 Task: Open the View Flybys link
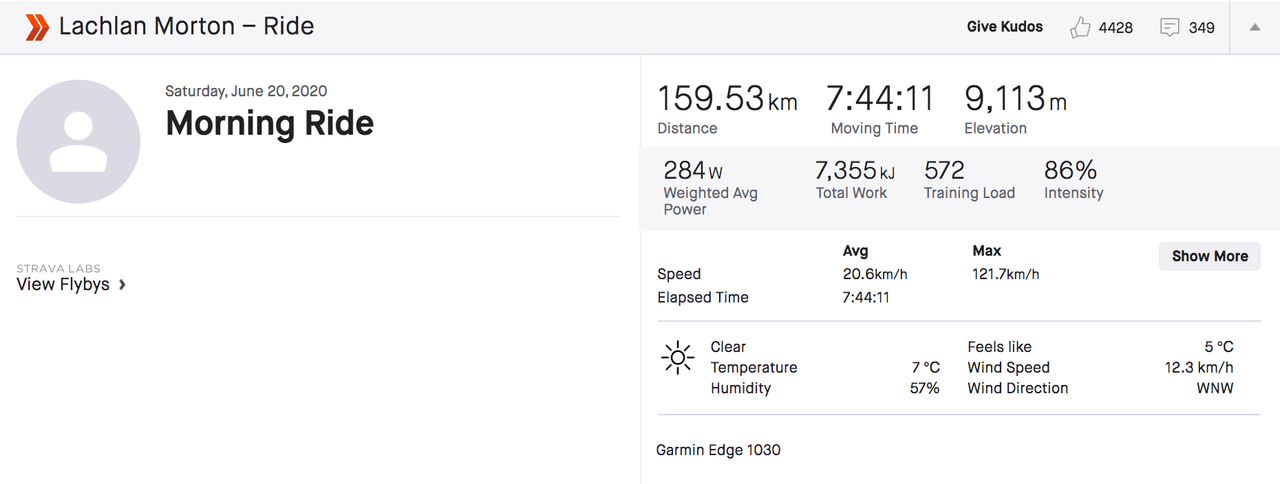[63, 285]
